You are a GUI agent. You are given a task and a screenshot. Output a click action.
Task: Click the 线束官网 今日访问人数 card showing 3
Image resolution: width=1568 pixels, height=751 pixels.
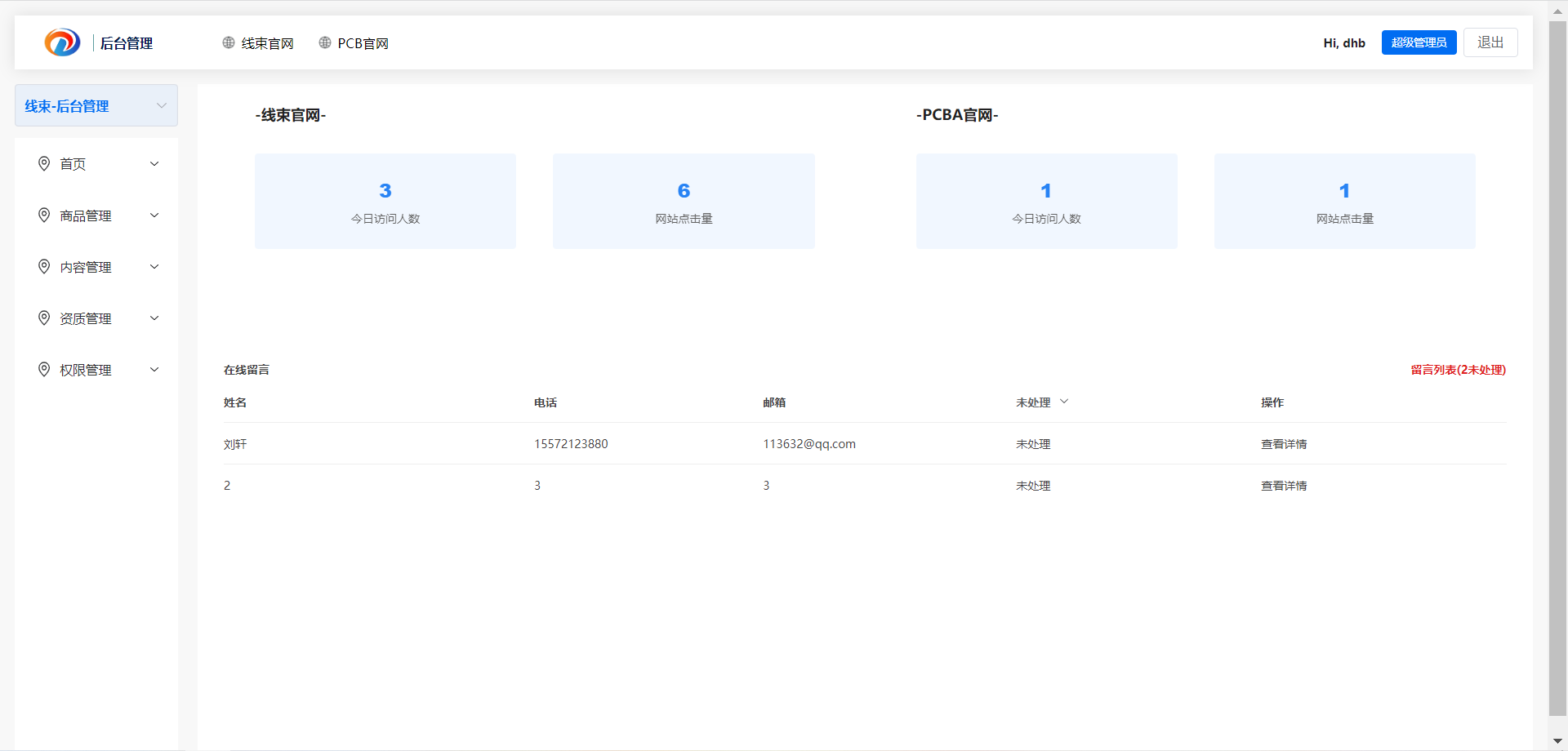385,201
